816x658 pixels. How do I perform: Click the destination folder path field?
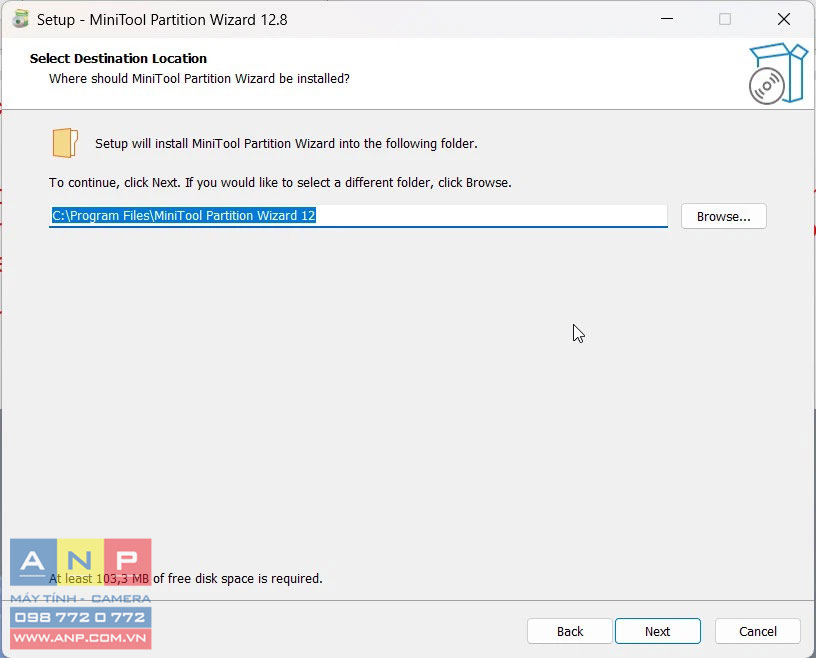pos(358,216)
